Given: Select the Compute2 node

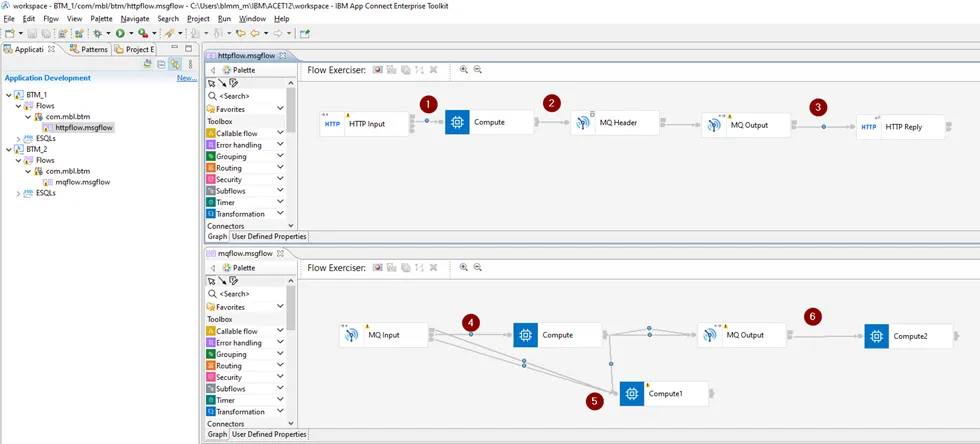Looking at the screenshot, I should coord(908,336).
